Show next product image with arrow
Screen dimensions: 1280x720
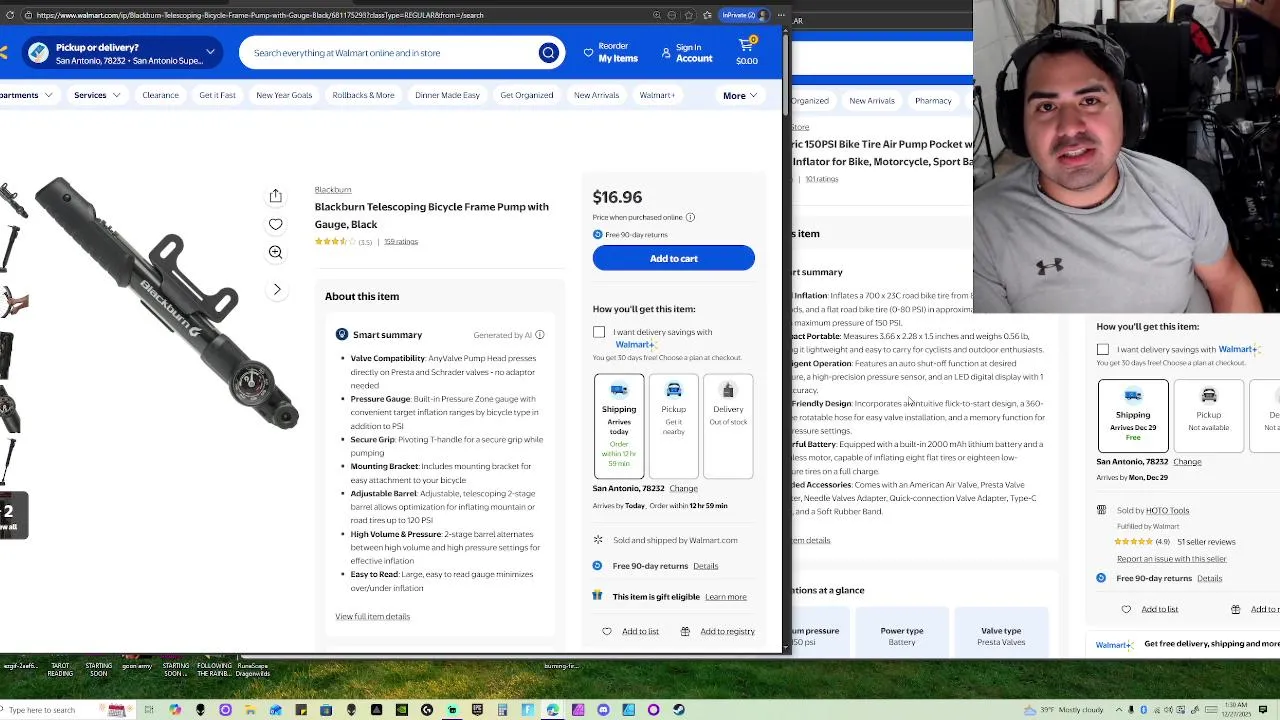277,289
